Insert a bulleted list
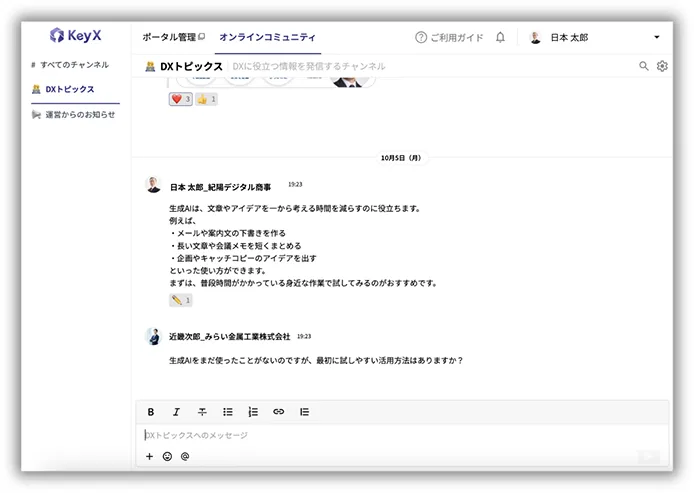 227,412
